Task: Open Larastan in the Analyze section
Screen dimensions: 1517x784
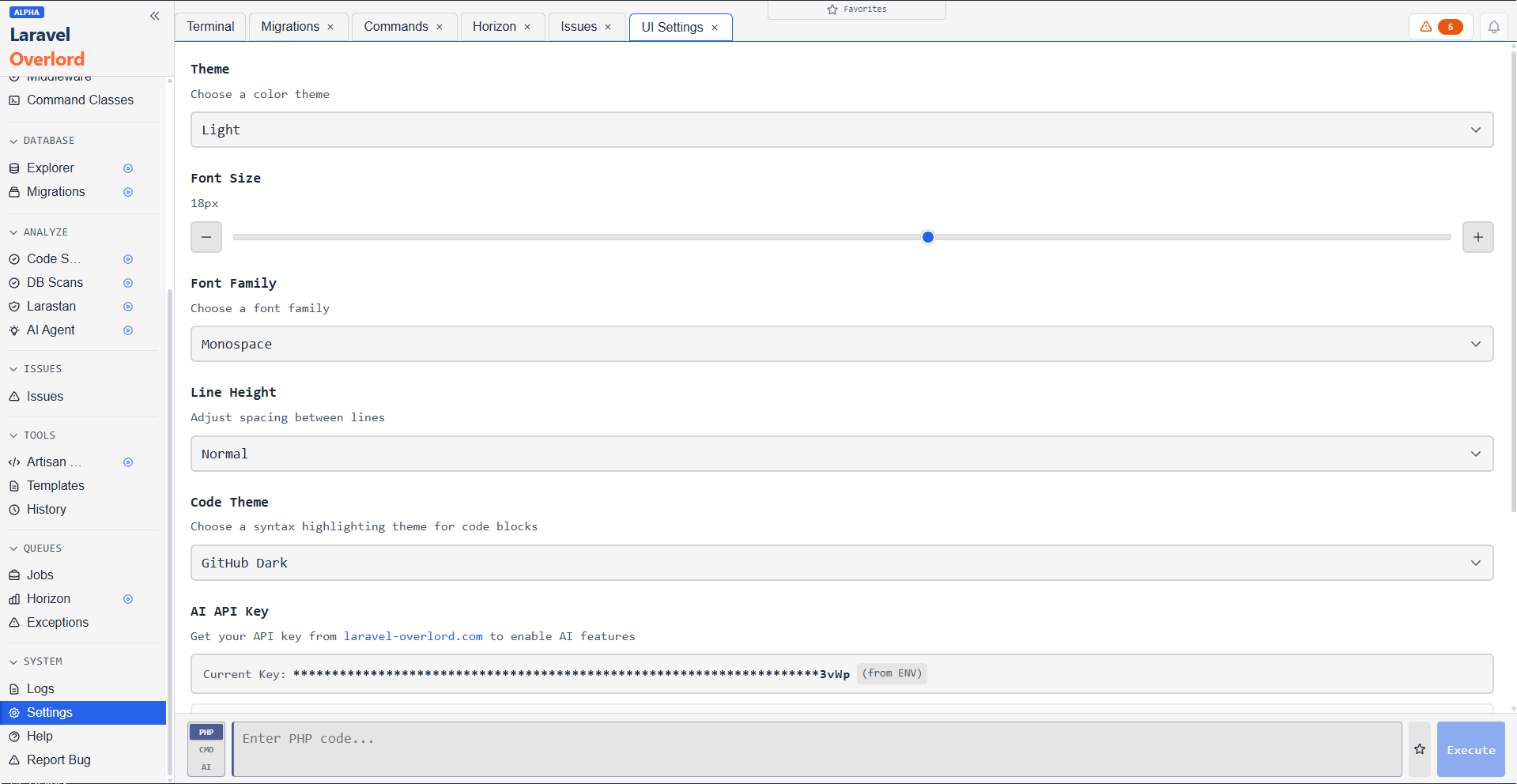Action: [51, 306]
